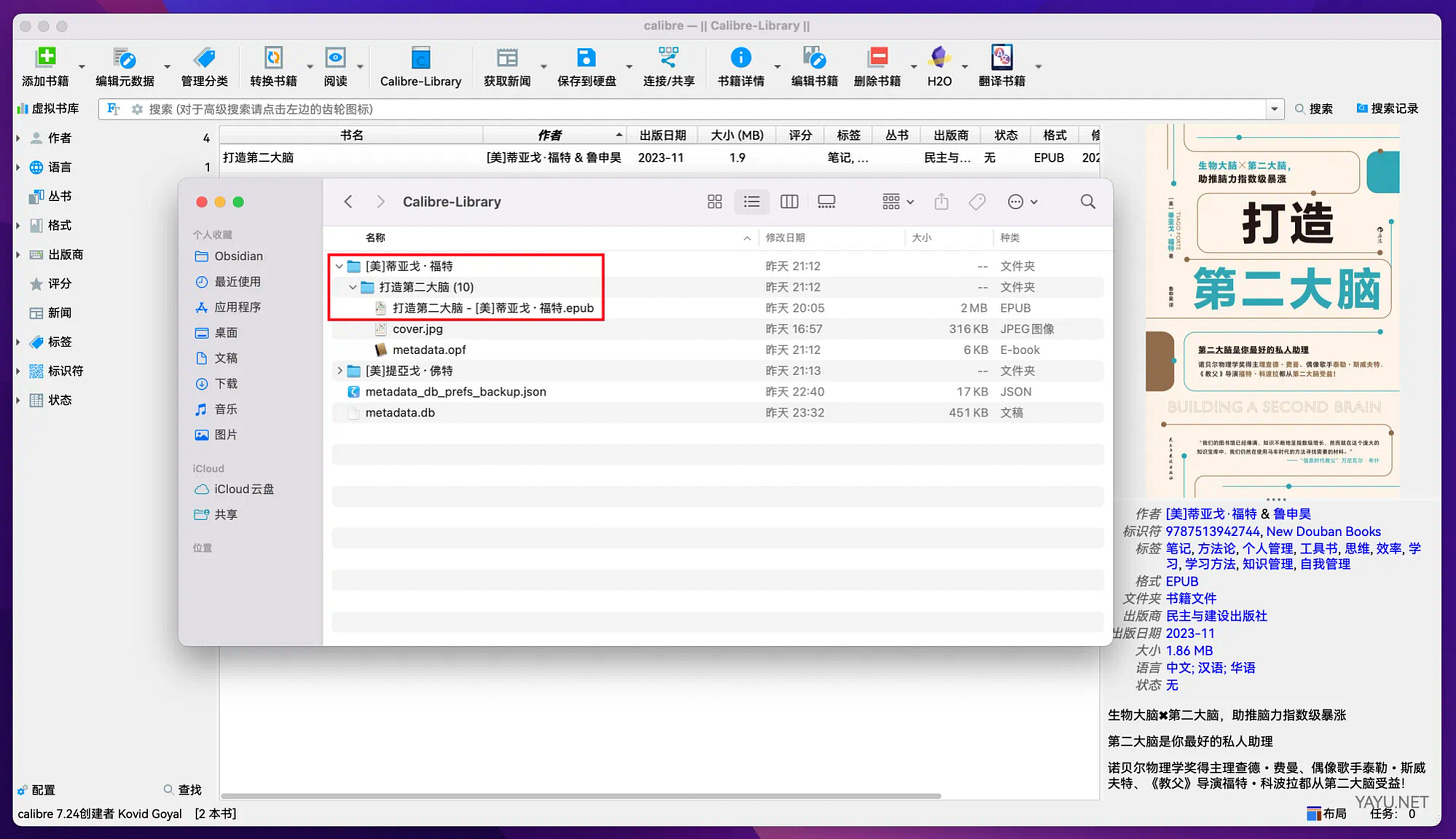The image size is (1456, 839).
Task: Open author link [美]蒂亚戈·福特 in details
Action: [1211, 514]
